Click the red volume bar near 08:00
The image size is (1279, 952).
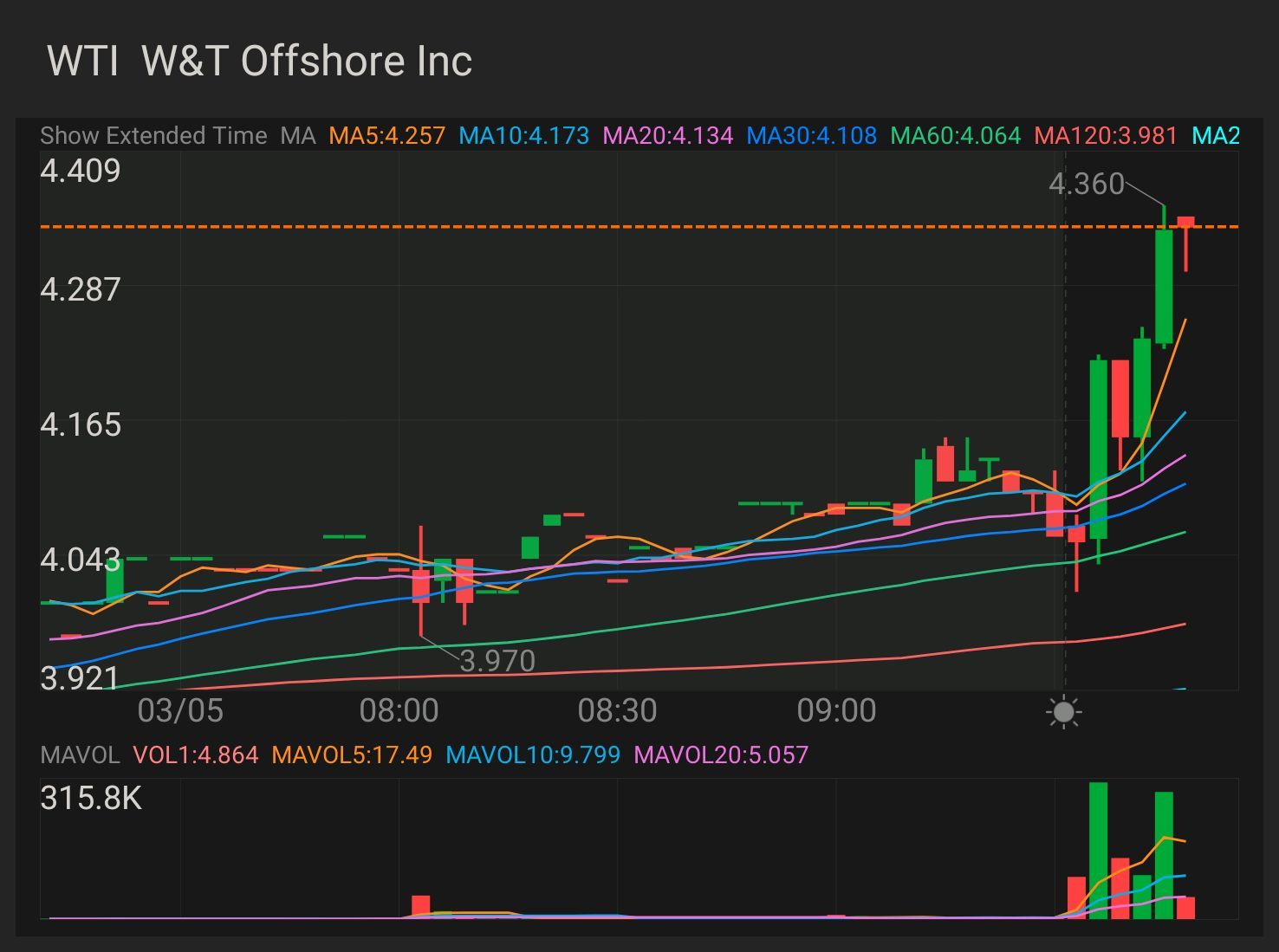click(421, 906)
